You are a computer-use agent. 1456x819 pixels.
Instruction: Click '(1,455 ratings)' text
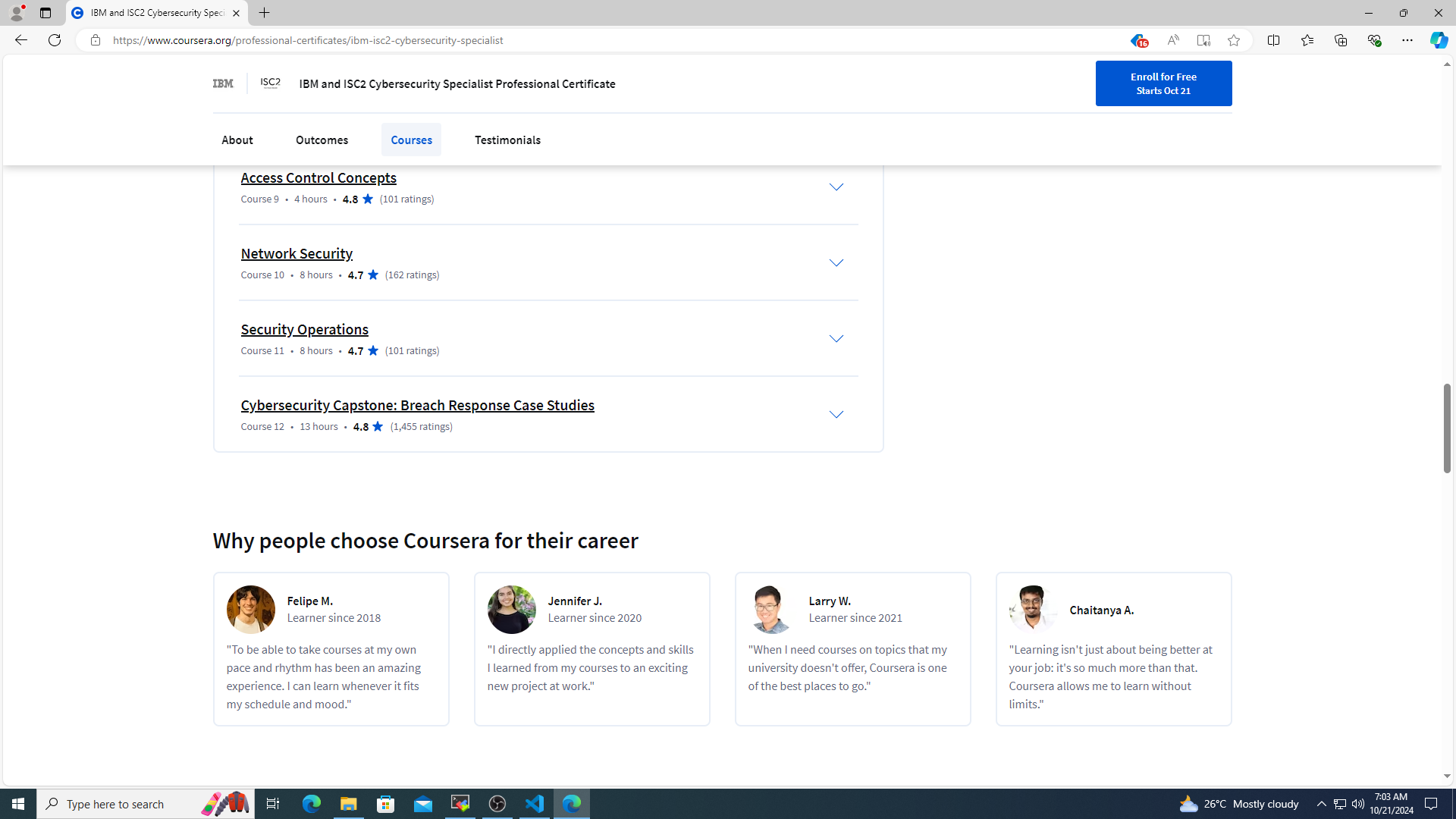click(x=422, y=427)
